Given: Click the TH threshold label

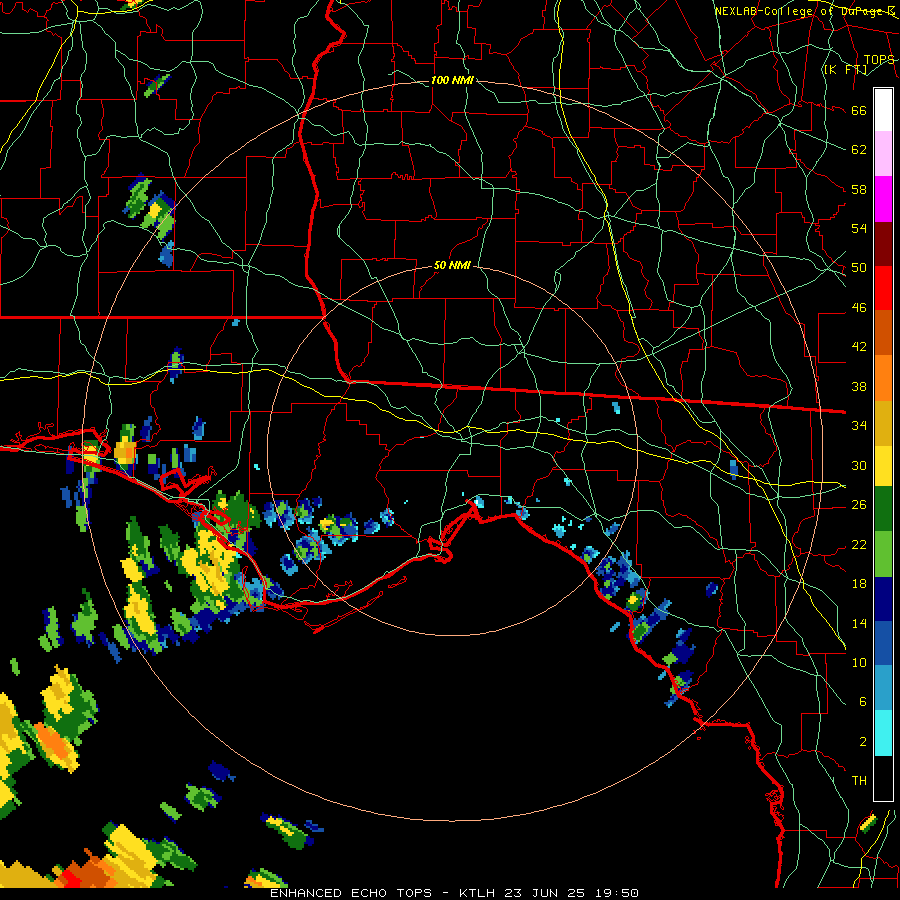Looking at the screenshot, I should 859,780.
